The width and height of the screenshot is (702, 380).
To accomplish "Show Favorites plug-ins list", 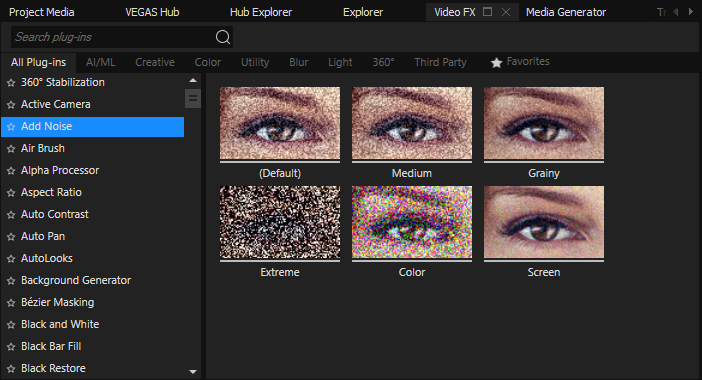I will [528, 61].
